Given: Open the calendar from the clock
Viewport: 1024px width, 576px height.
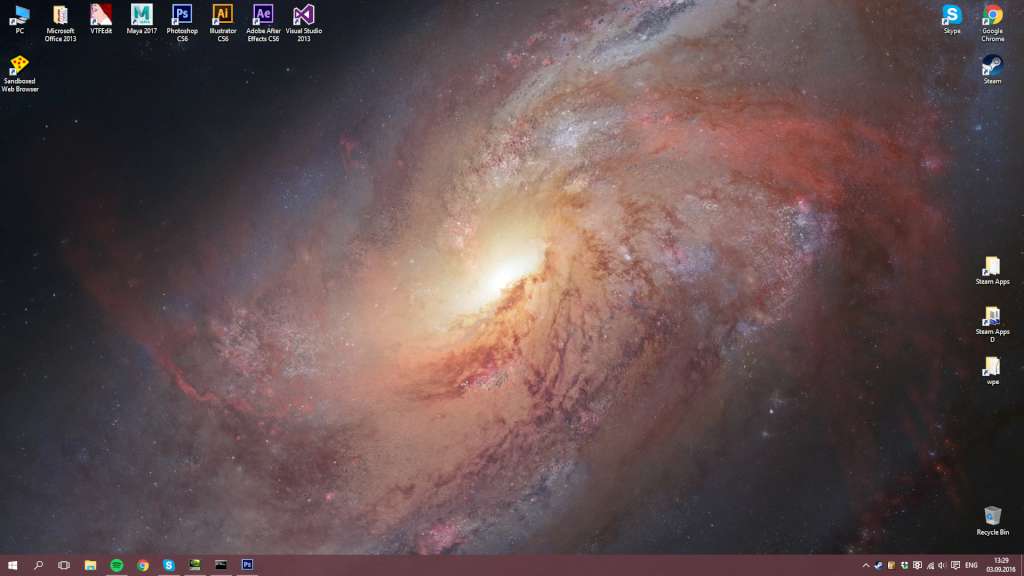Looking at the screenshot, I should pyautogui.click(x=1002, y=566).
